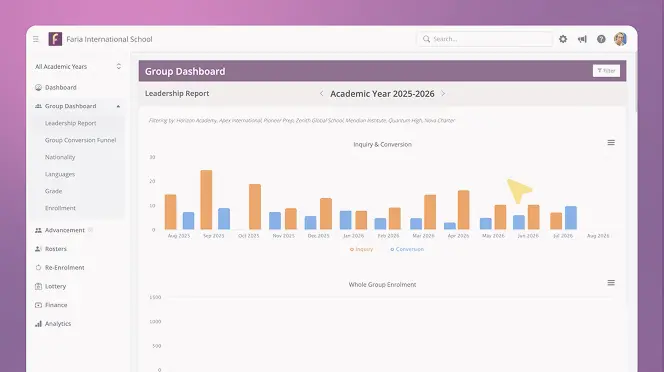664x372 pixels.
Task: Click the magnifier icon in search box
Action: (x=426, y=39)
